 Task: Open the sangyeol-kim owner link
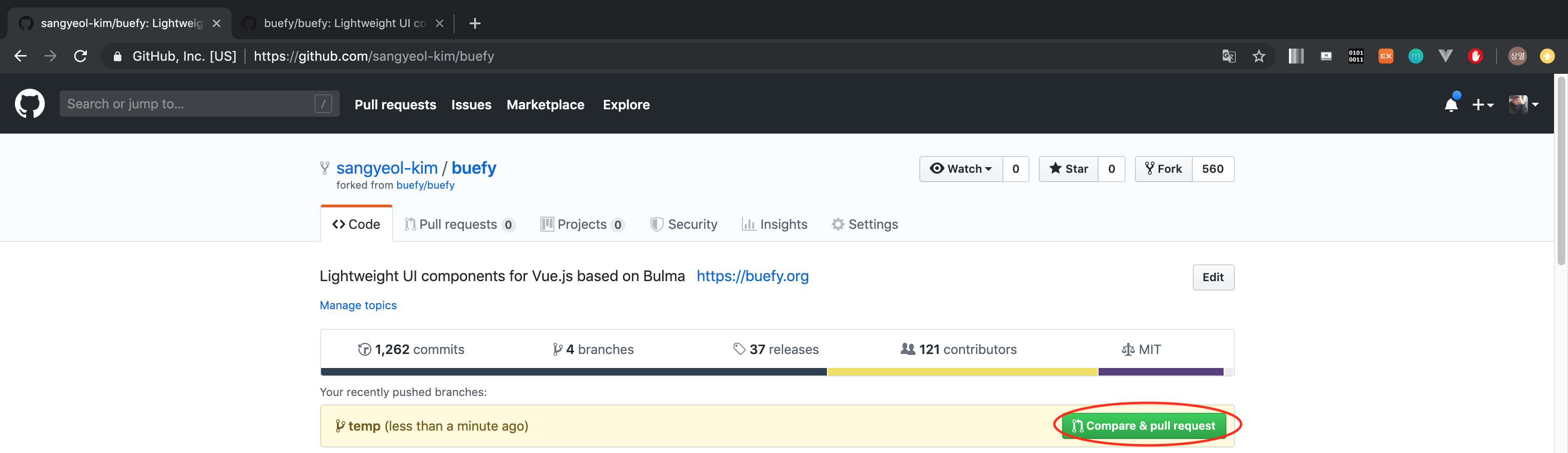click(386, 168)
